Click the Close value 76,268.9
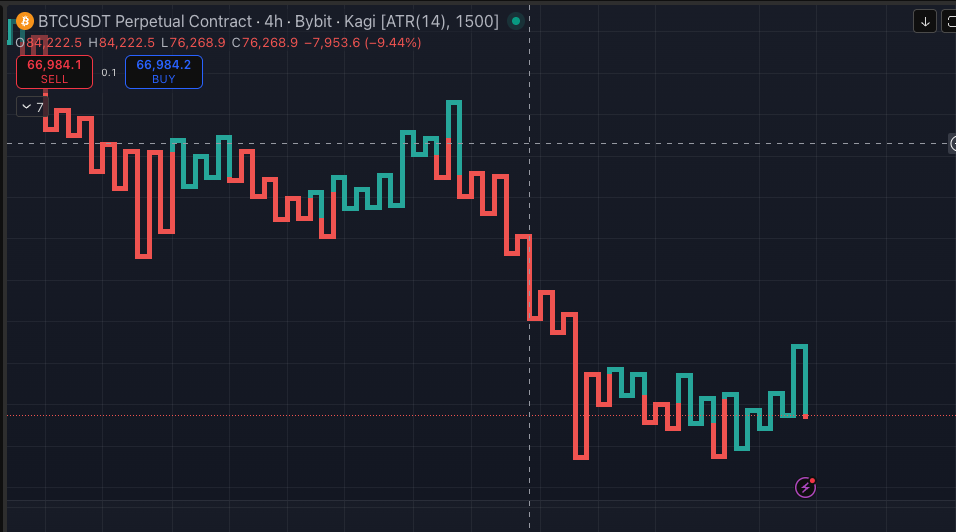The width and height of the screenshot is (956, 532). (270, 42)
